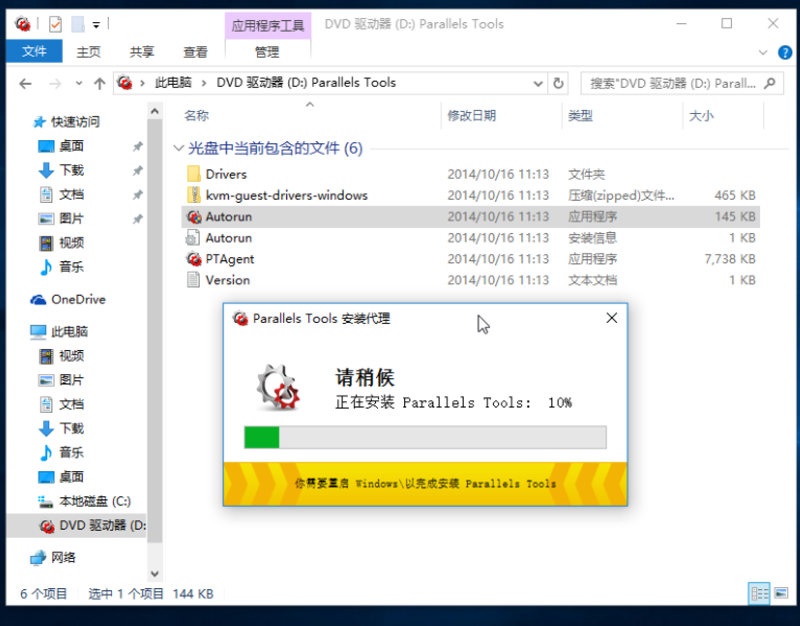The width and height of the screenshot is (800, 626).
Task: Switch to the 主页 ribbon tab
Action: [x=88, y=52]
